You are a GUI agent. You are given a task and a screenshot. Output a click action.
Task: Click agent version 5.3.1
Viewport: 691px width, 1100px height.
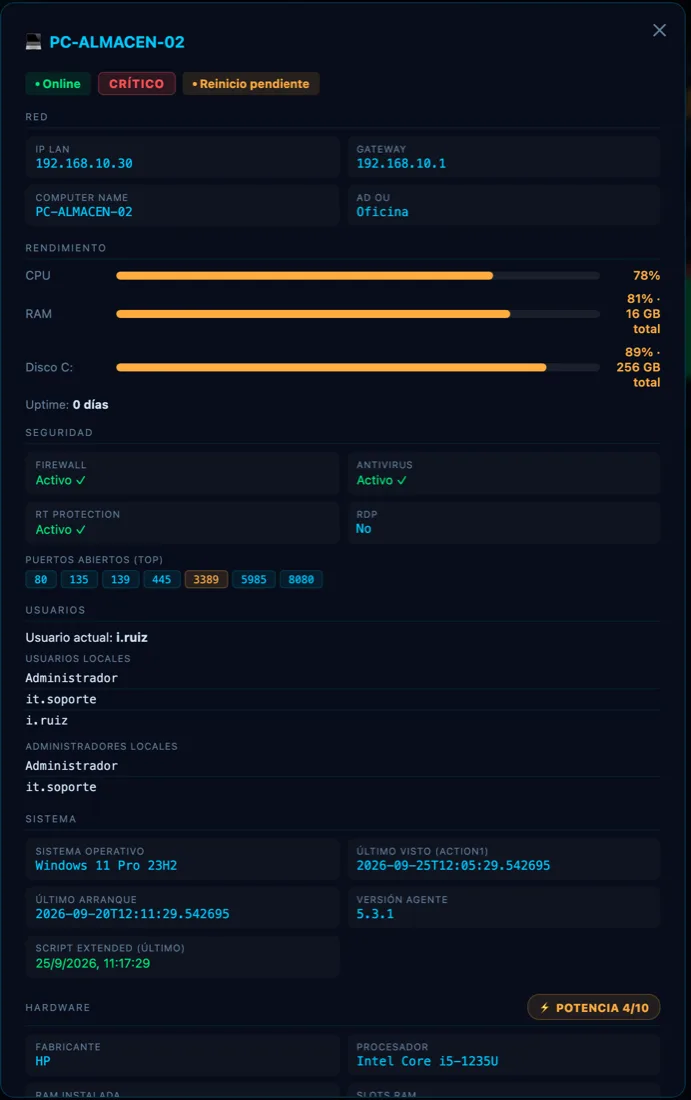click(375, 914)
